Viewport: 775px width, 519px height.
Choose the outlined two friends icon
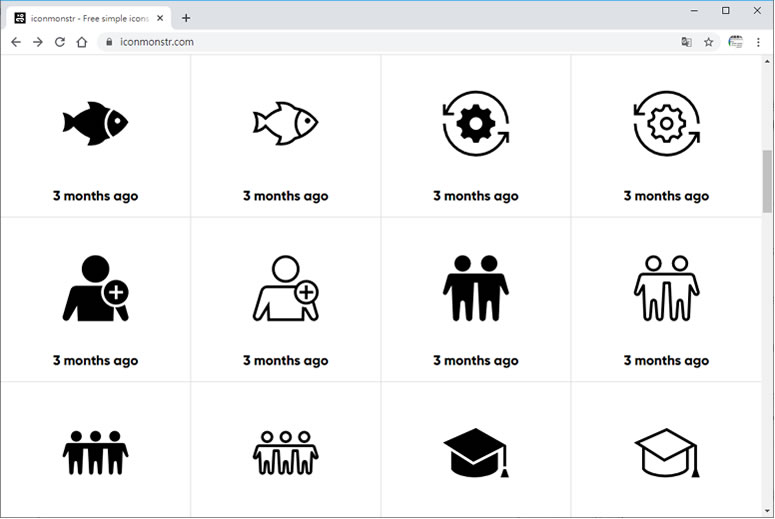click(x=666, y=288)
